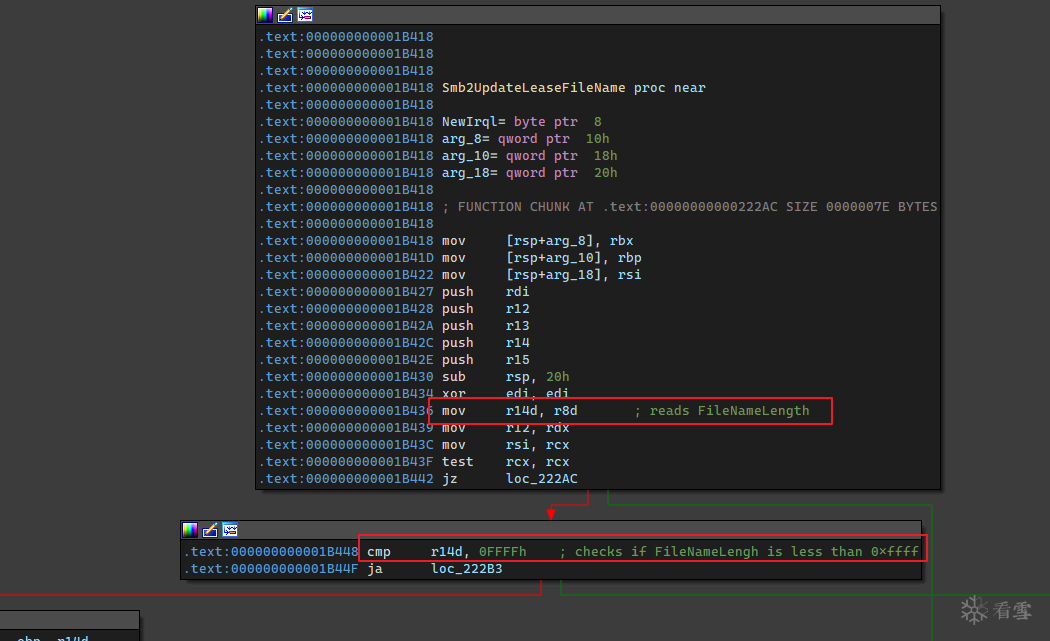Select the push r12 instruction
This screenshot has height=641, width=1050.
485,309
